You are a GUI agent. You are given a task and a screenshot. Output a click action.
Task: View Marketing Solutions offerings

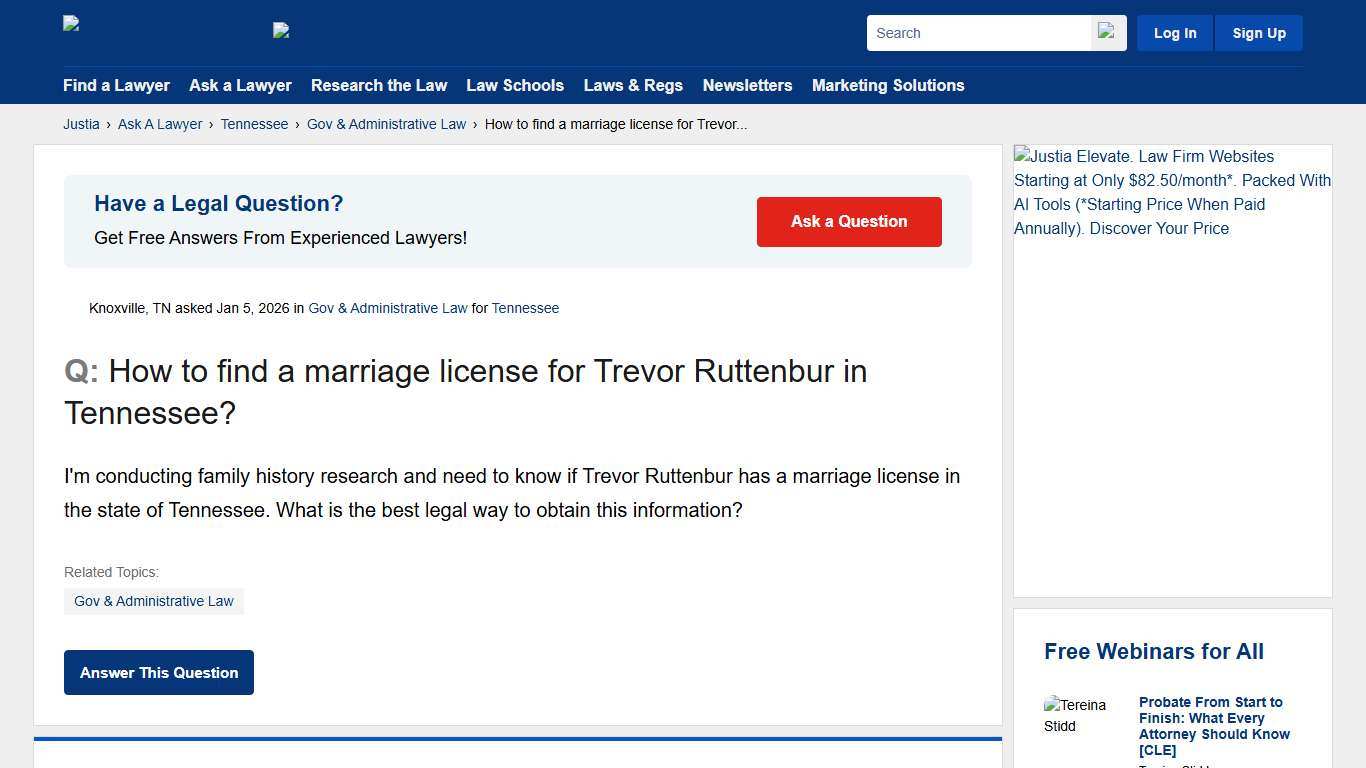[x=888, y=86]
